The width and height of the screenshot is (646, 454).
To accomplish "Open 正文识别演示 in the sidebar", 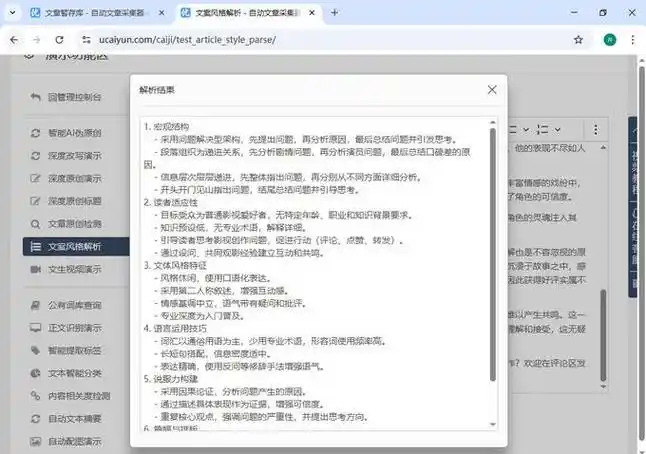I will tap(66, 328).
